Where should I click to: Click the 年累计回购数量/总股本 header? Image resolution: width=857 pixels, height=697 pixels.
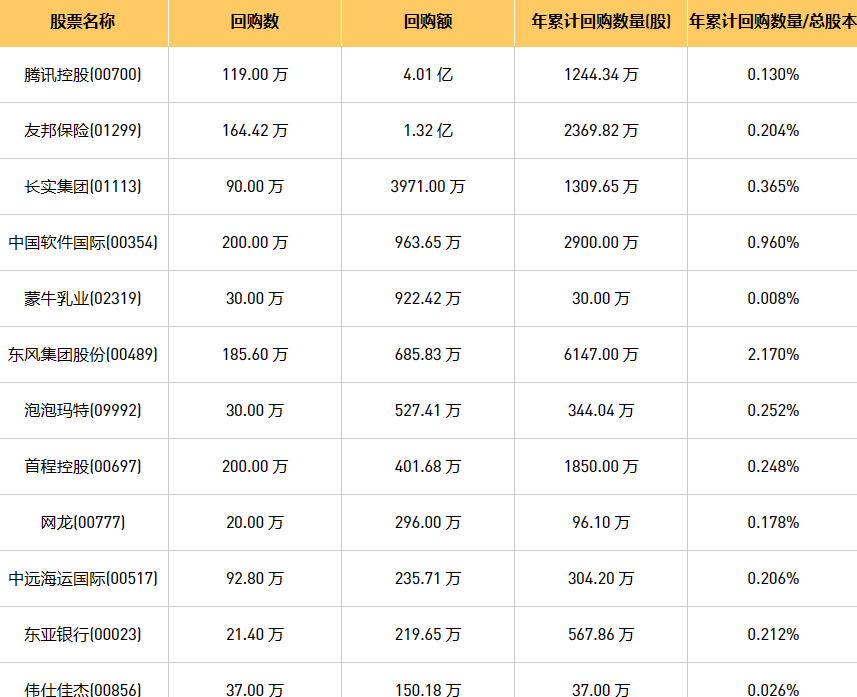[x=772, y=21]
